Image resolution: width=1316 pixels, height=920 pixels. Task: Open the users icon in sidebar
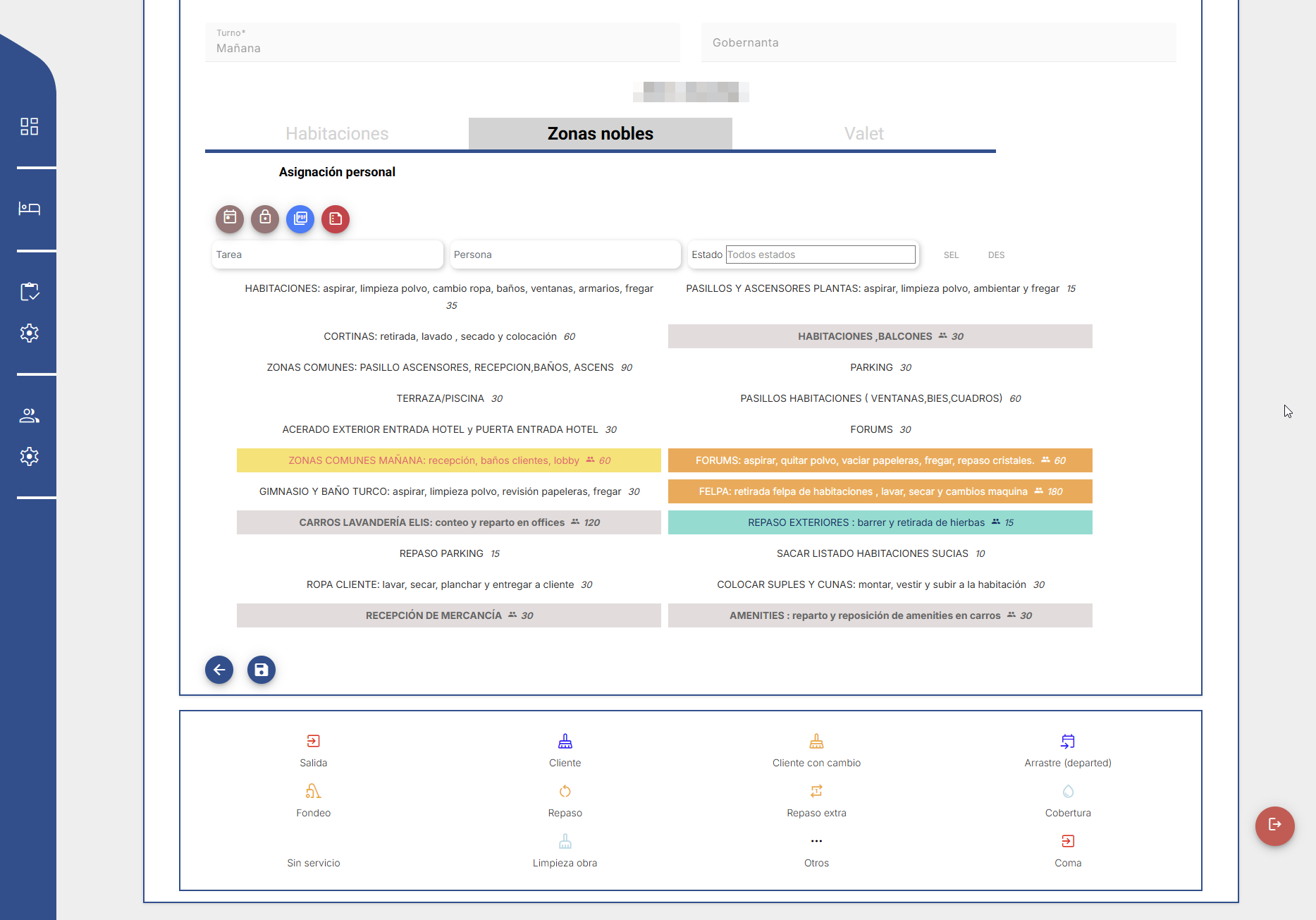[29, 416]
